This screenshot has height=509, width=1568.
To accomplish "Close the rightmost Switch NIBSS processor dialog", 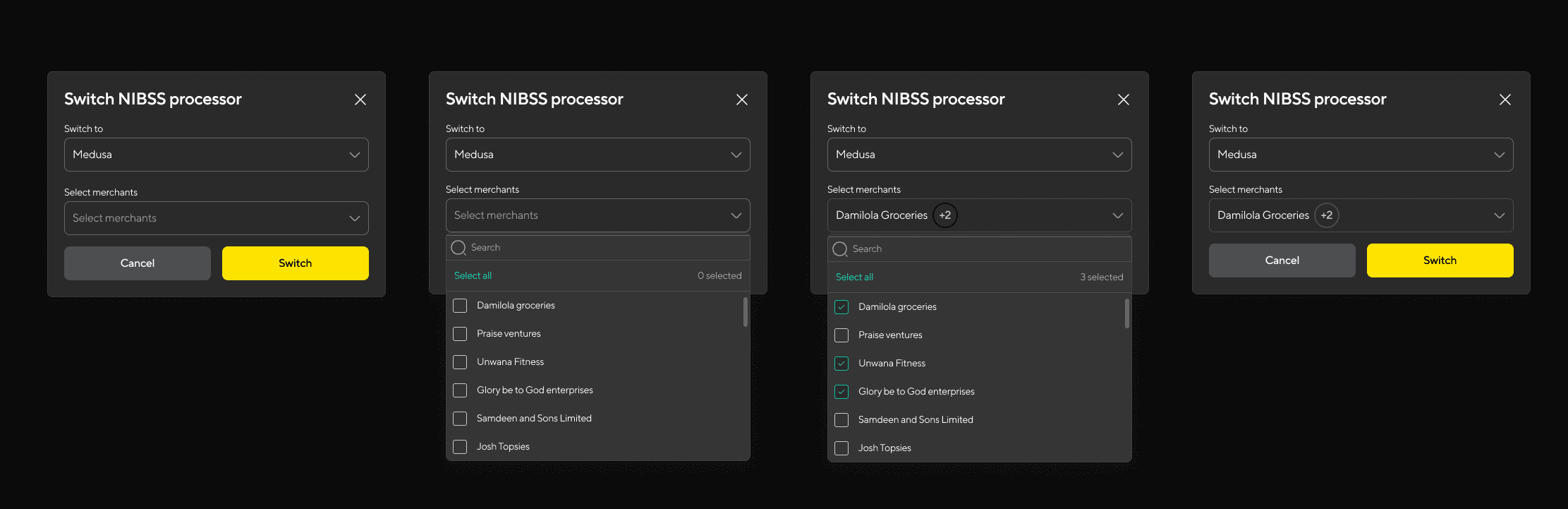I will pyautogui.click(x=1505, y=100).
